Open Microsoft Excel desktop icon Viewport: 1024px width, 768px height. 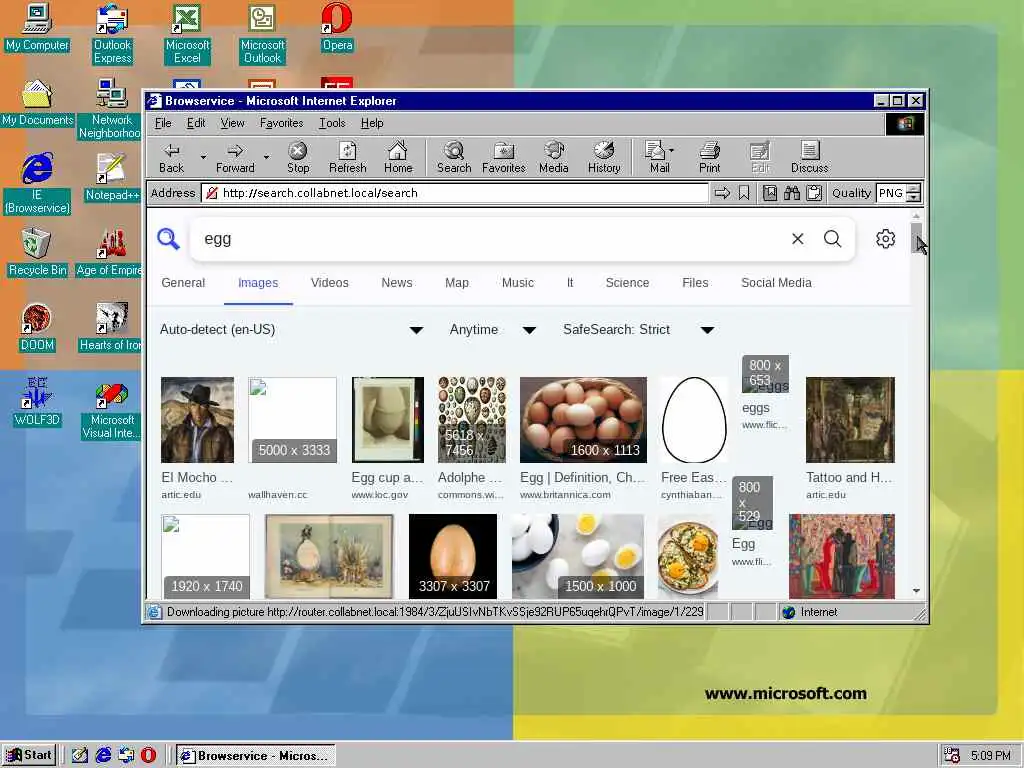tap(187, 34)
